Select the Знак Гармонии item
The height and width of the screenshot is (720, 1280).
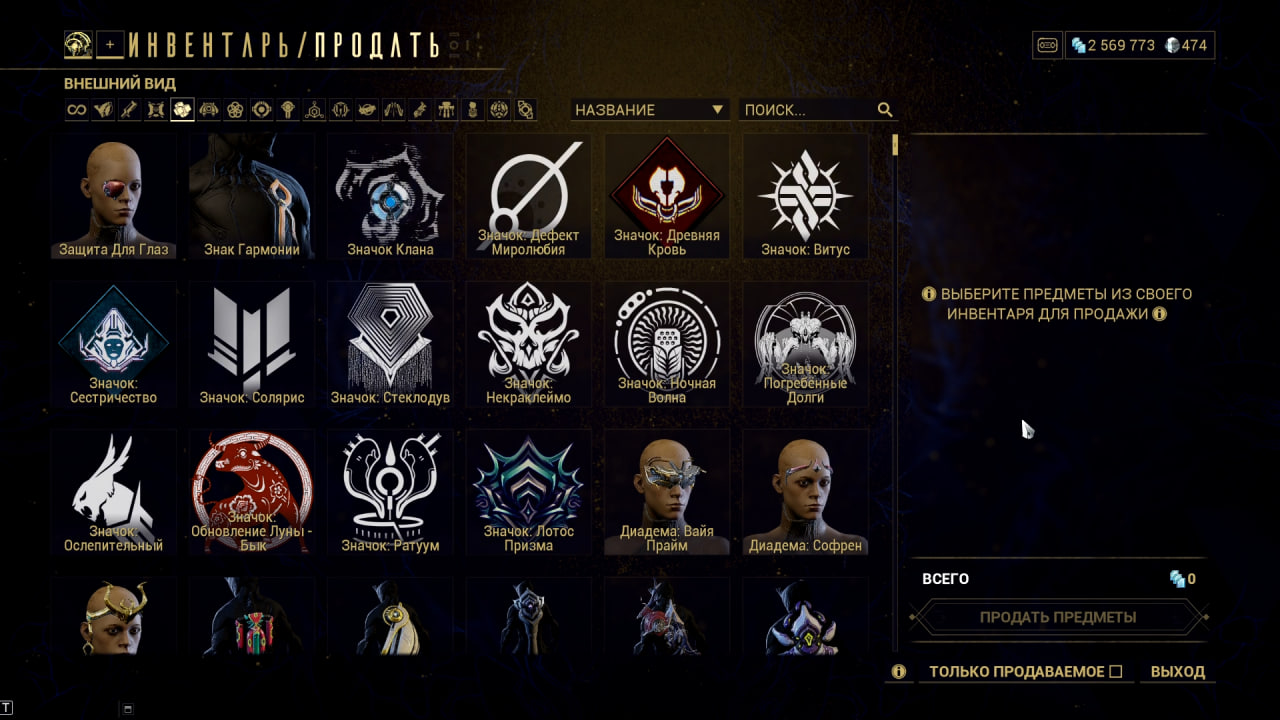(x=252, y=196)
